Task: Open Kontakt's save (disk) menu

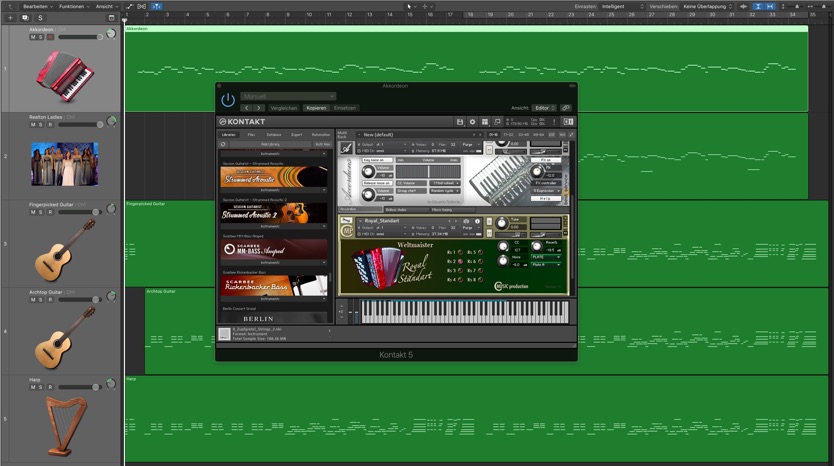Action: click(460, 122)
